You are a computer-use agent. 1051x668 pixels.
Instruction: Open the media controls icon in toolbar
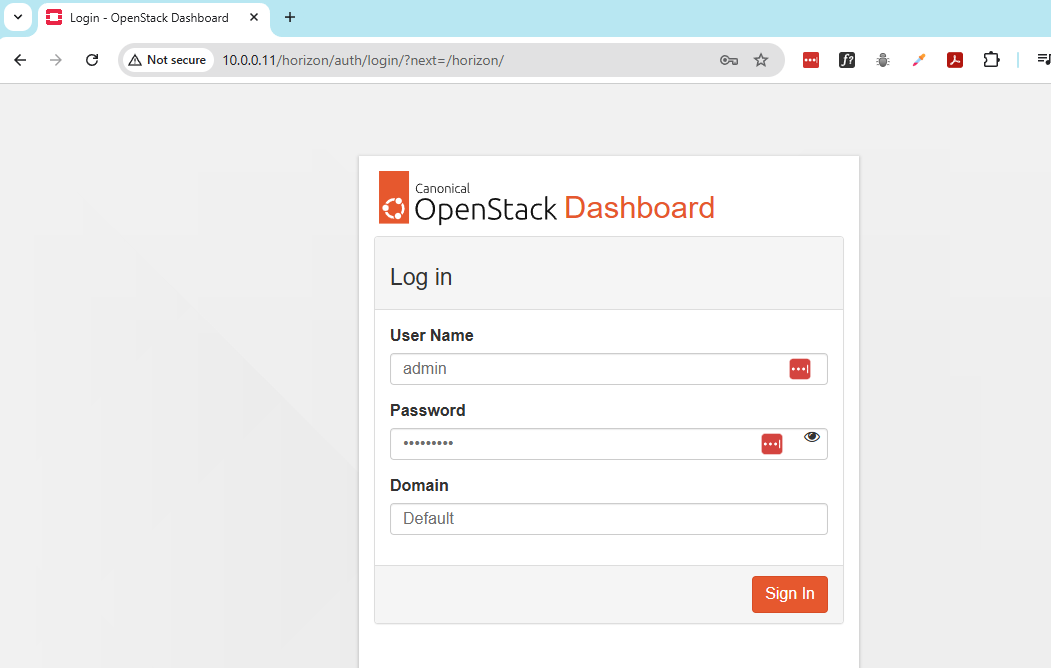(1043, 60)
